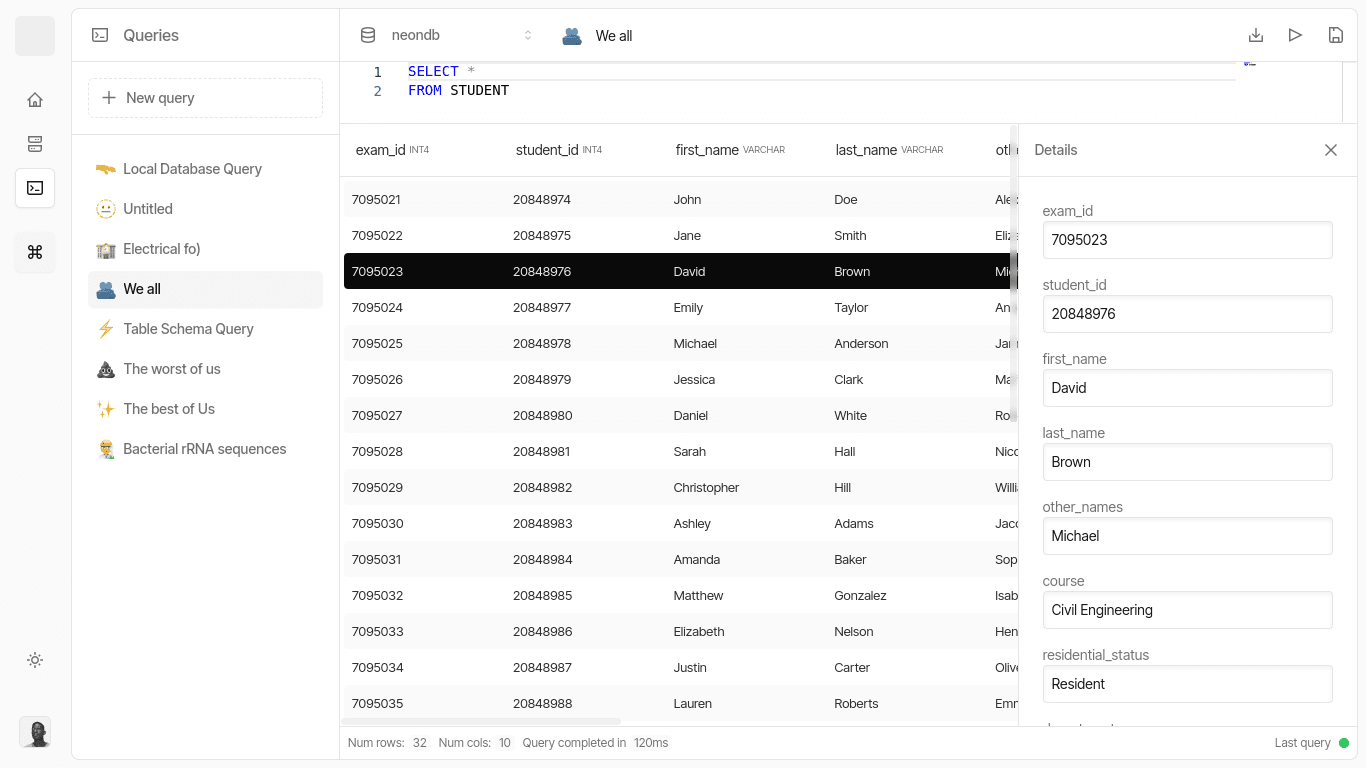Open The best of Us query
Viewport: 1366px width, 768px height.
[205, 409]
